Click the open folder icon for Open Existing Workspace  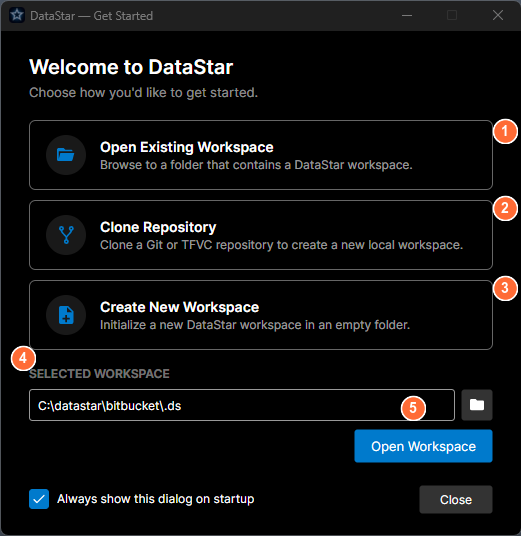66,155
